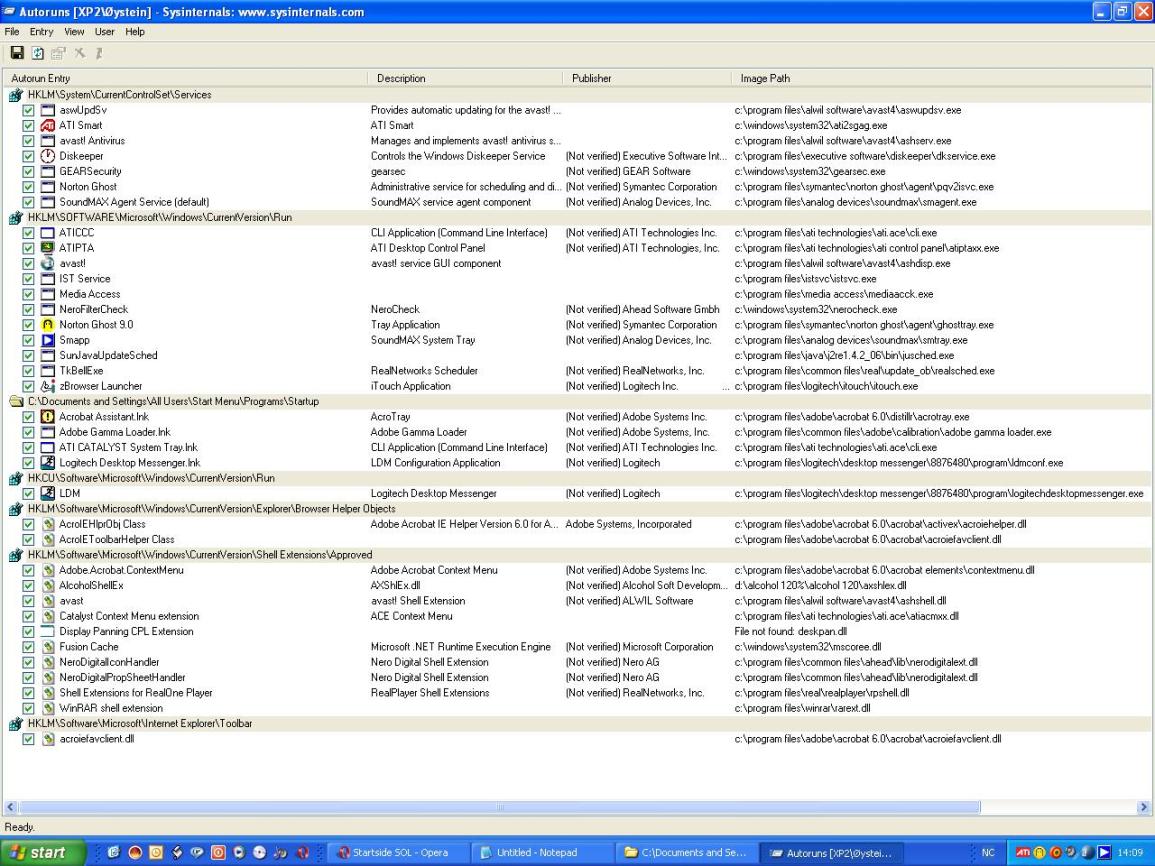Select "Catalyst Context Menu extension" entry
The height and width of the screenshot is (866, 1155).
[x=129, y=616]
